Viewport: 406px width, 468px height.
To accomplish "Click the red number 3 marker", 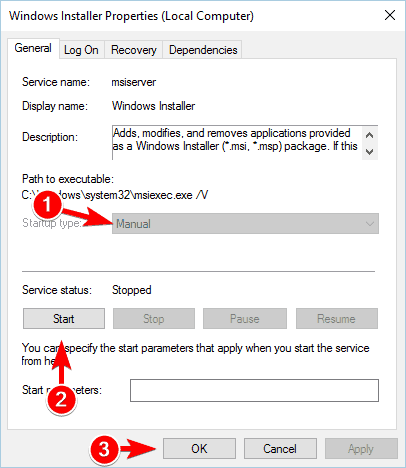I will click(104, 449).
